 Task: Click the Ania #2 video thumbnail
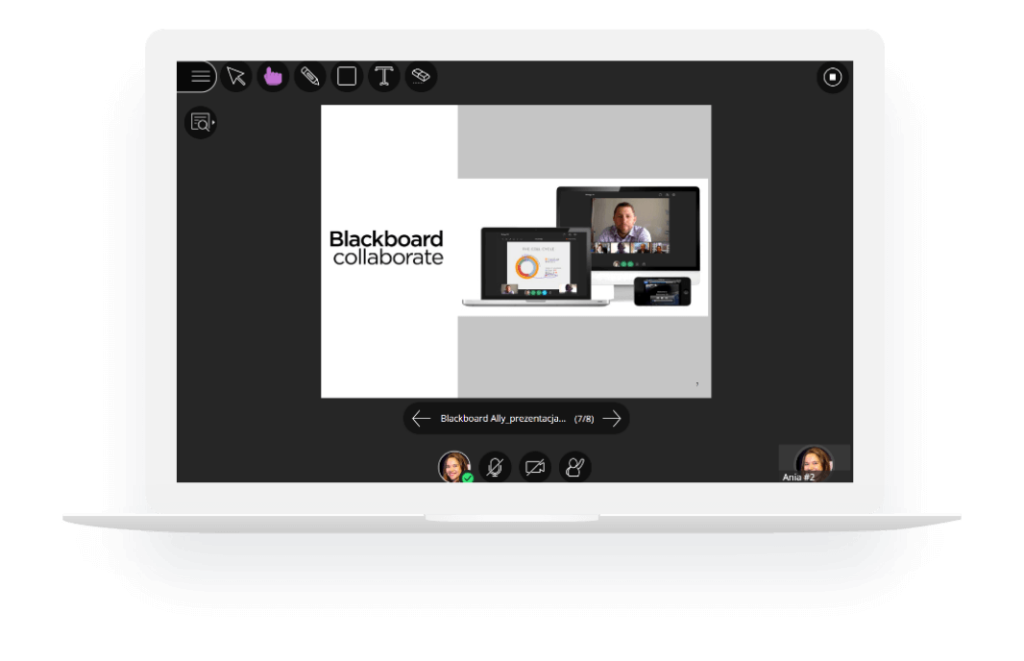tap(814, 463)
